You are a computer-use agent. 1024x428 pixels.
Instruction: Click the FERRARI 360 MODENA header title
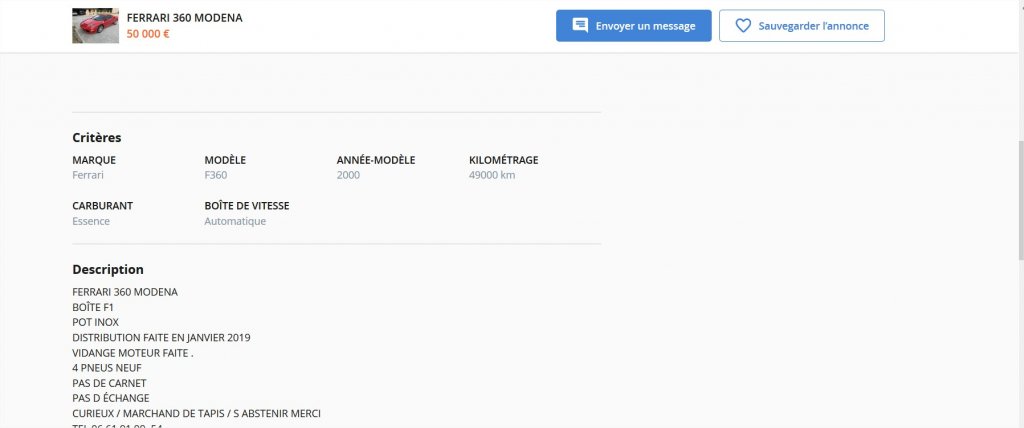184,18
